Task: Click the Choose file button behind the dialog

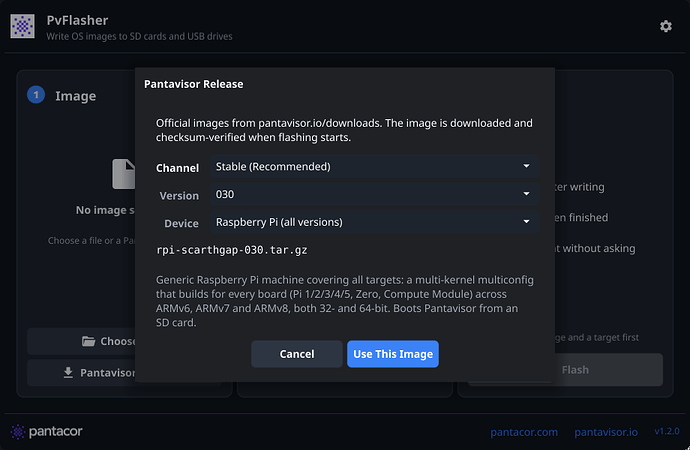Action: click(x=81, y=341)
